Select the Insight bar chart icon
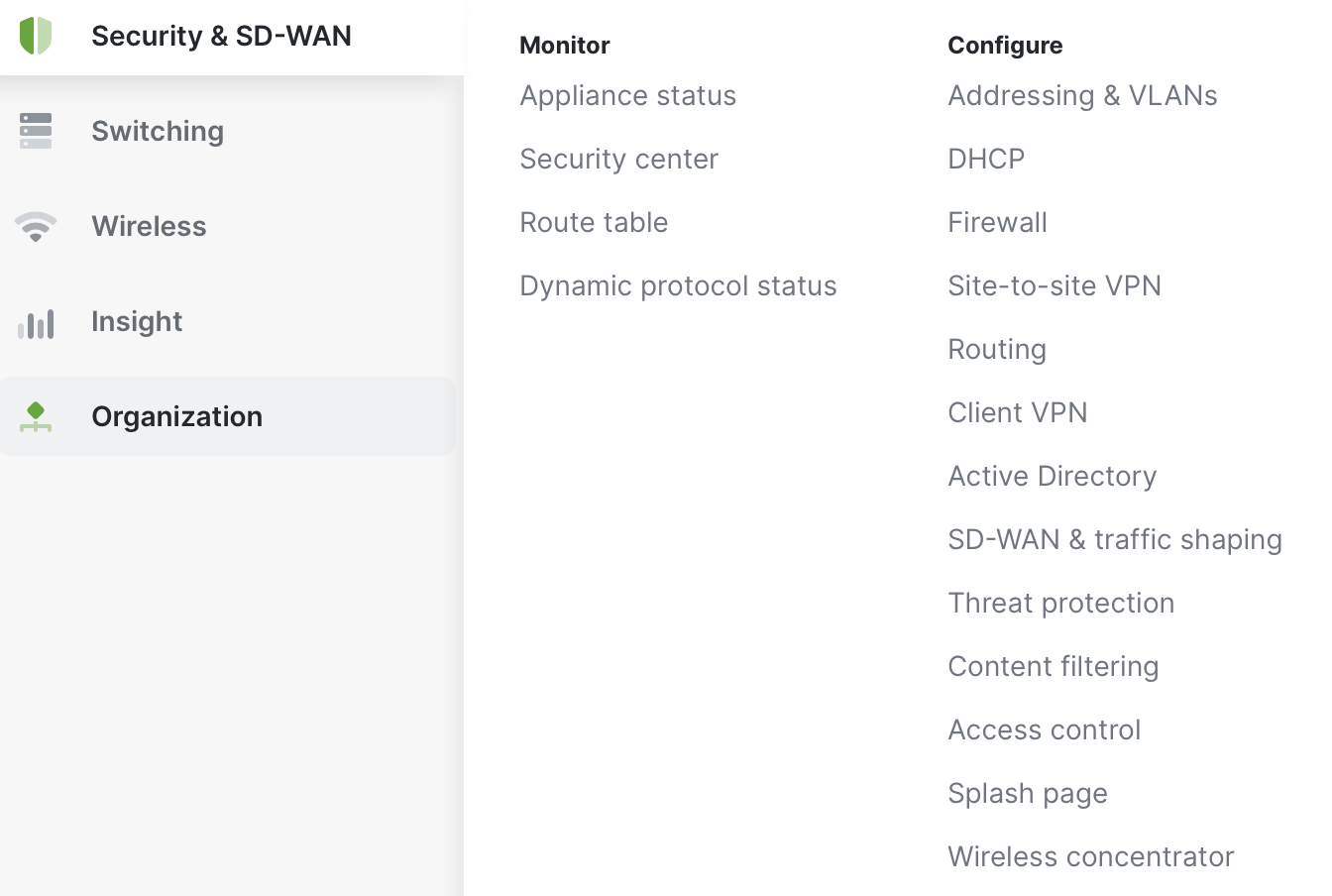The width and height of the screenshot is (1332, 896). [x=35, y=321]
